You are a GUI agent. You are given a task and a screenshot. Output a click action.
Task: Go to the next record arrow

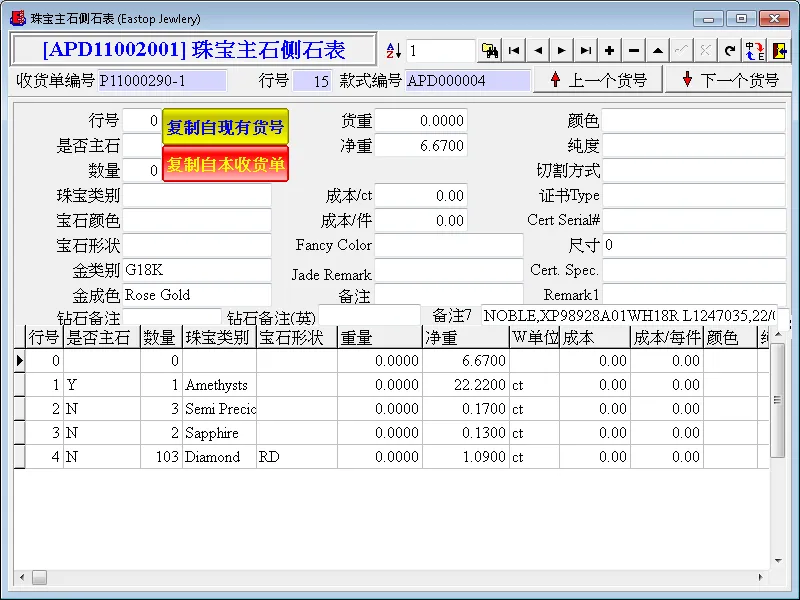click(562, 51)
